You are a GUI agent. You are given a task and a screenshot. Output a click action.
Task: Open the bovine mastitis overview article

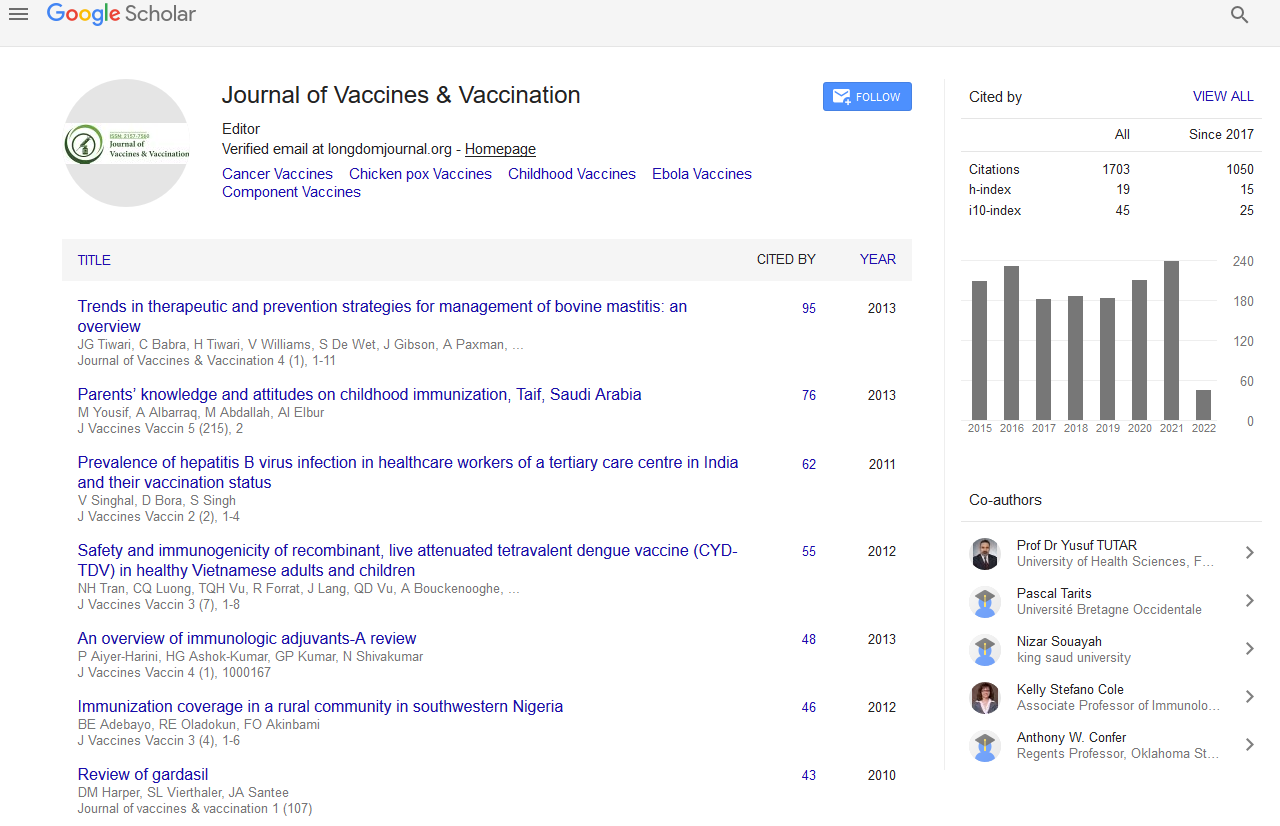click(x=382, y=316)
